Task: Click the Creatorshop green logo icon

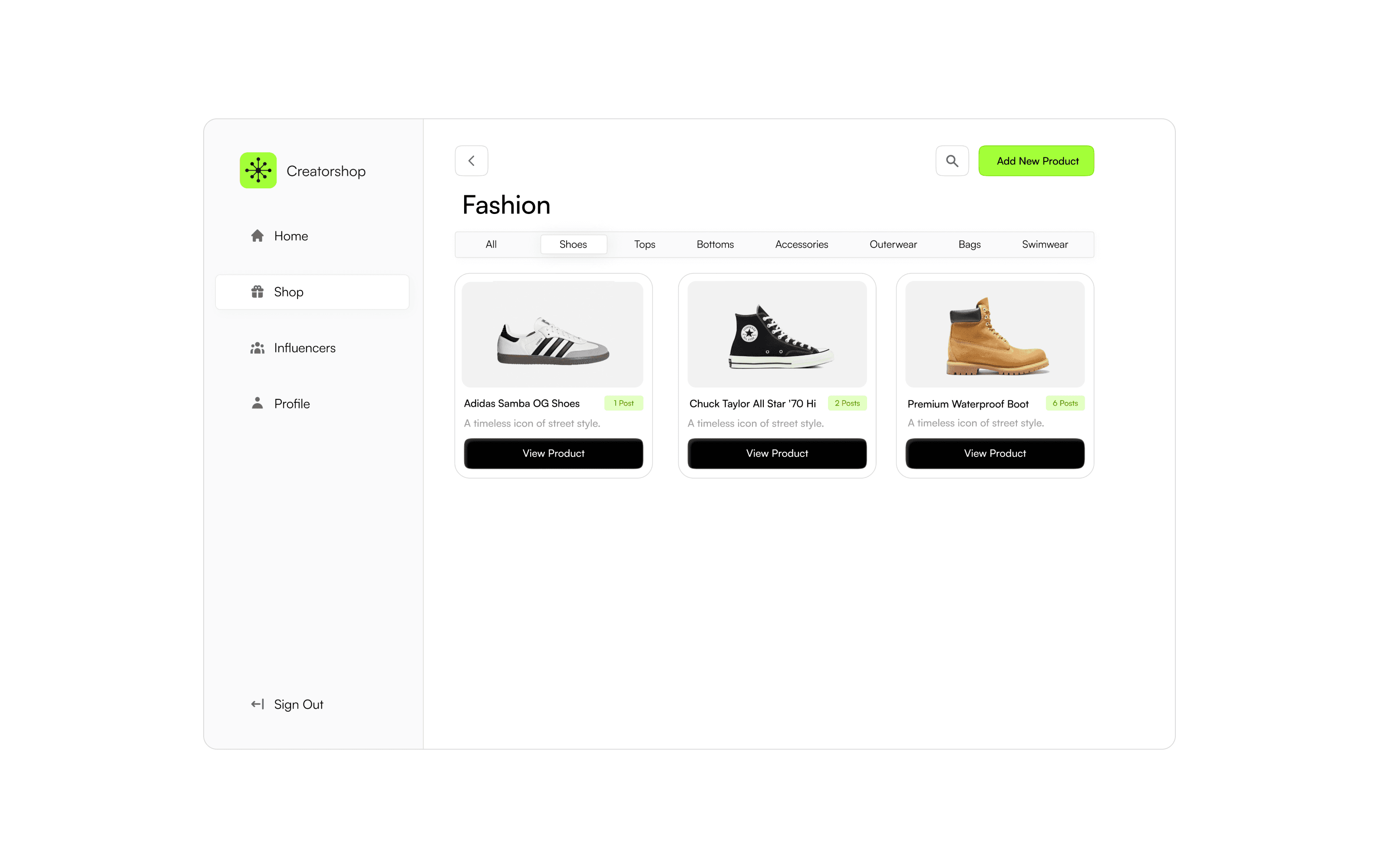Action: click(258, 170)
